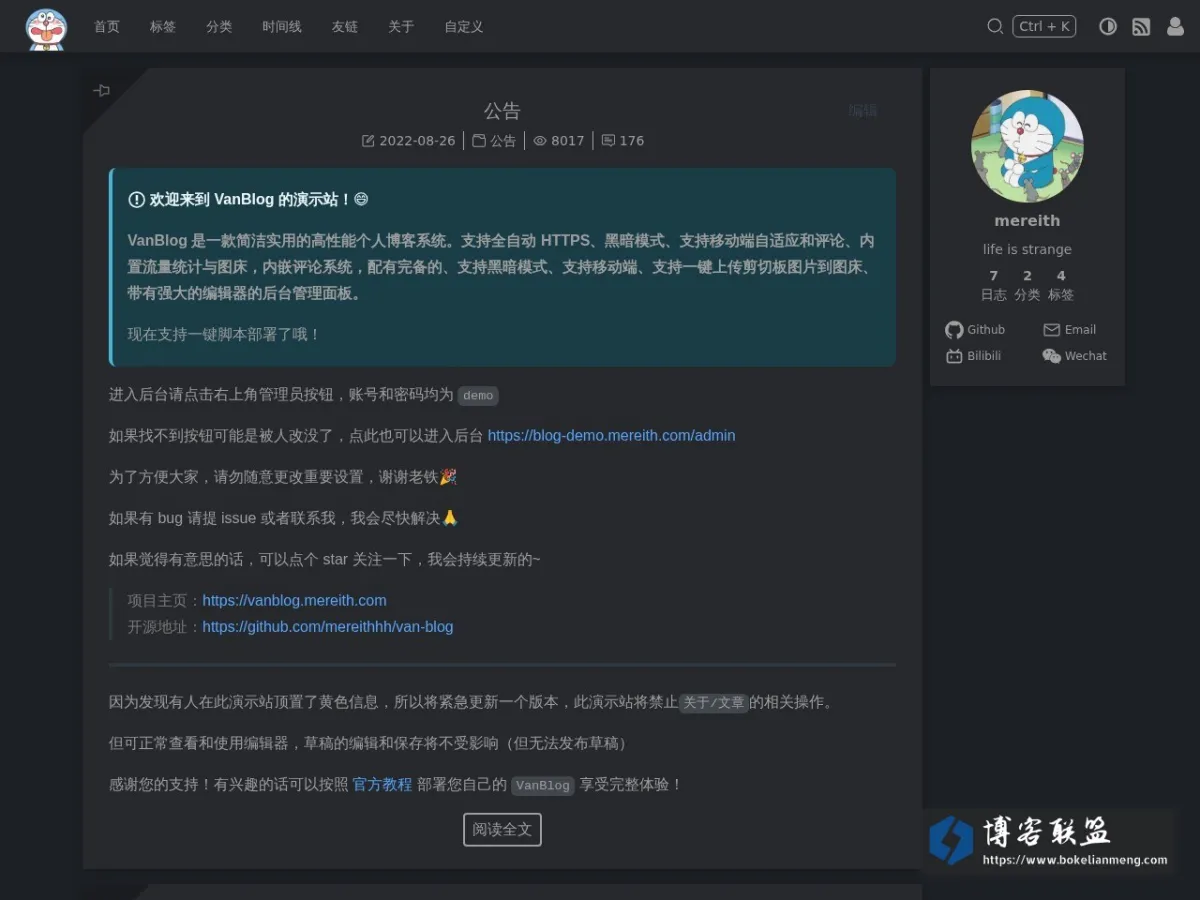Viewport: 1200px width, 900px height.
Task: Open the 公告 post title
Action: (x=502, y=110)
